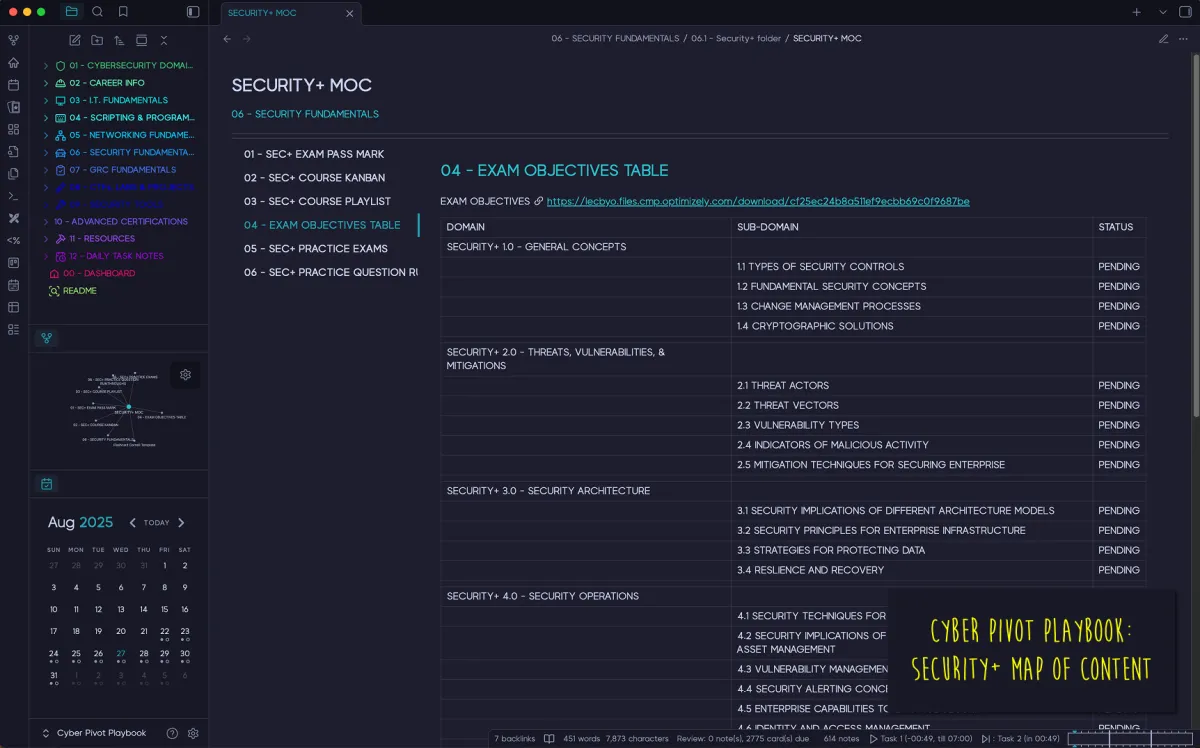Viewport: 1200px width, 748px height.
Task: Navigate forward with the right arrow
Action: [247, 39]
